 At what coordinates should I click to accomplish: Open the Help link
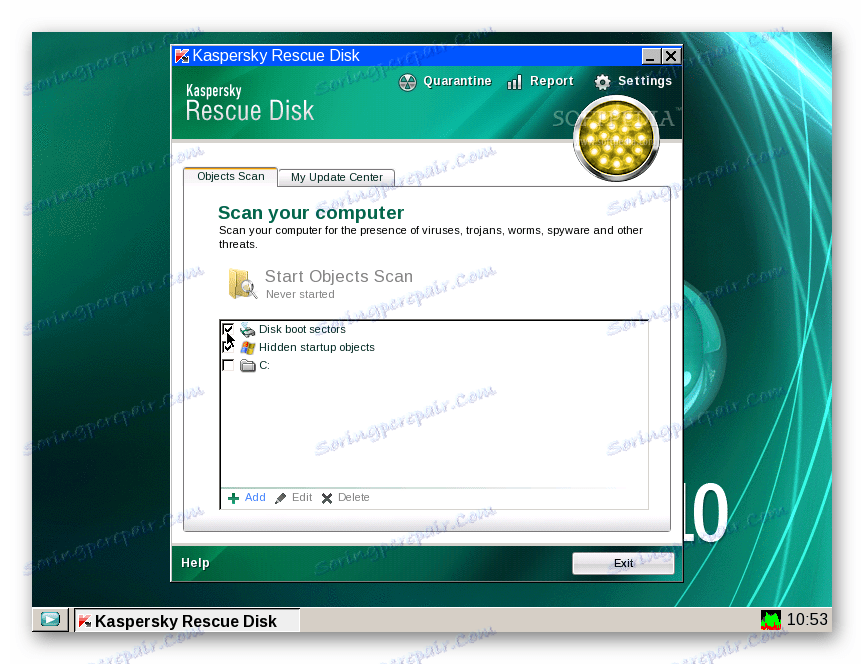pyautogui.click(x=195, y=563)
